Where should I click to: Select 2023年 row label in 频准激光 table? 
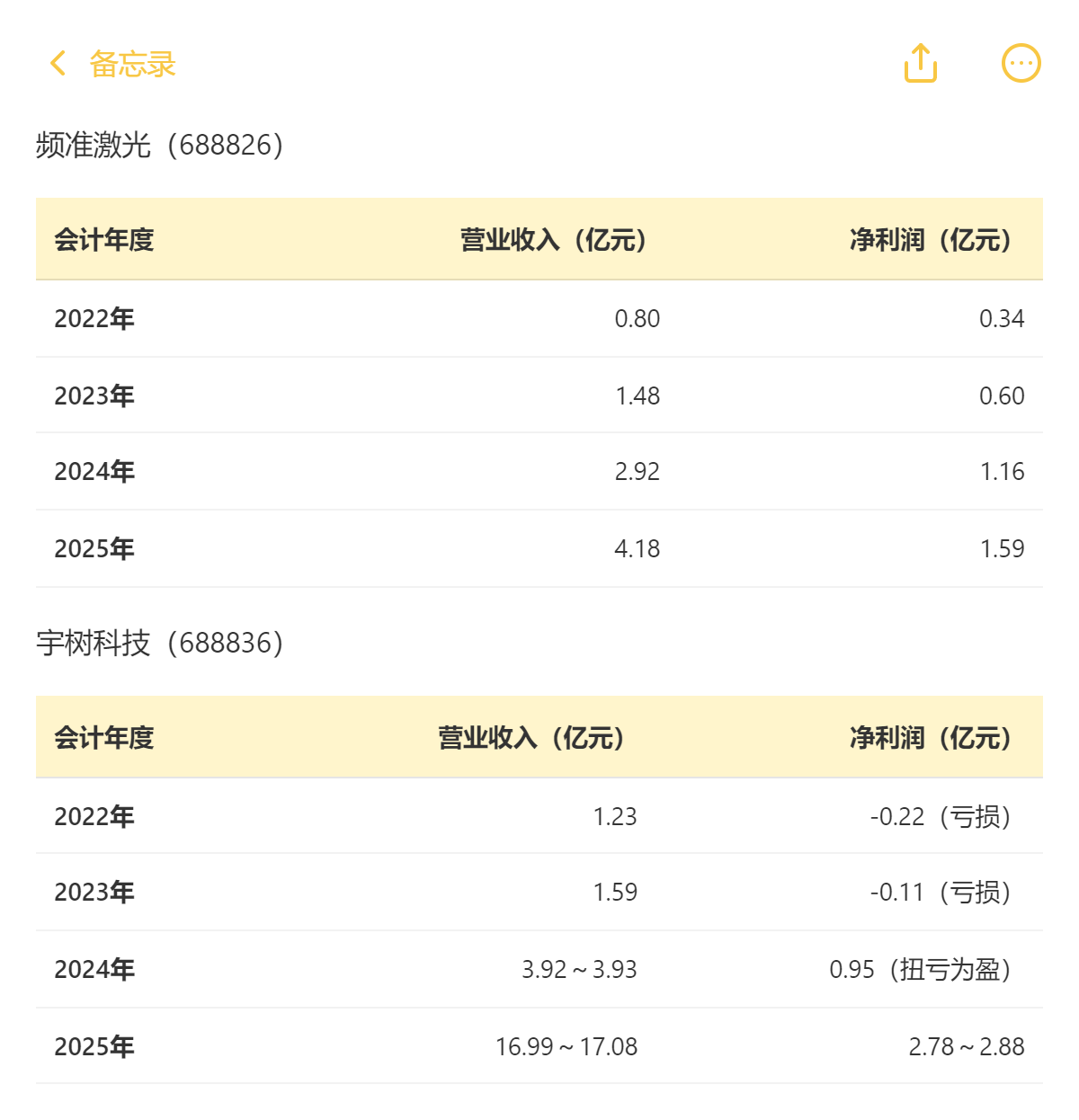tap(94, 396)
